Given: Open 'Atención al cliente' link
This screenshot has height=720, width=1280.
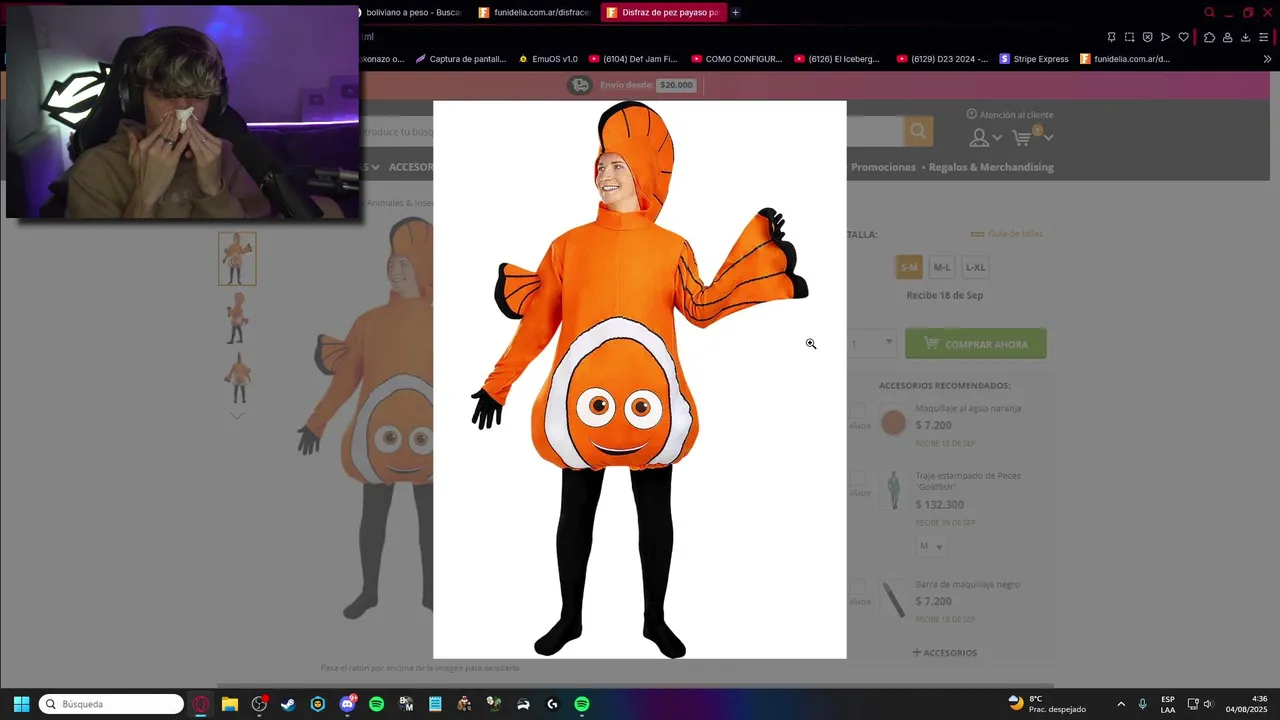Looking at the screenshot, I should pyautogui.click(x=1010, y=114).
